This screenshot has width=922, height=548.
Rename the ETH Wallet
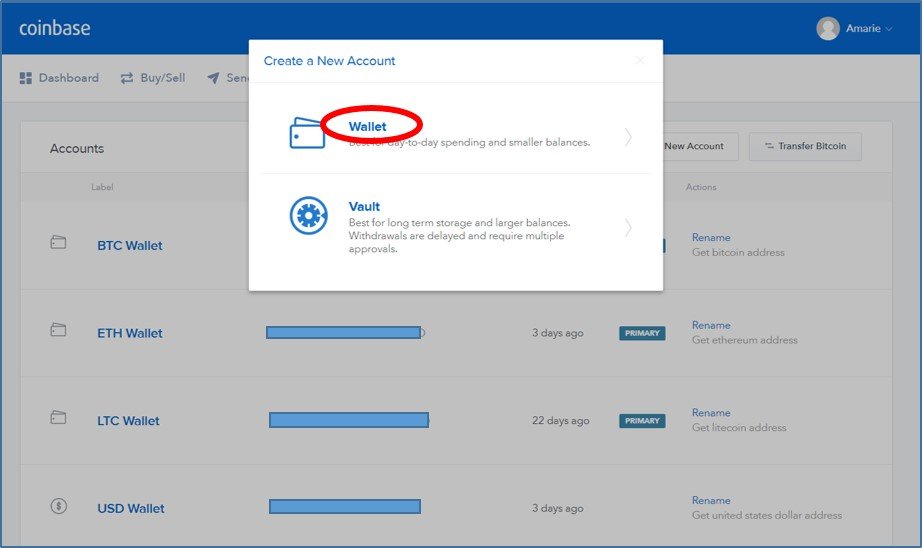[x=711, y=325]
